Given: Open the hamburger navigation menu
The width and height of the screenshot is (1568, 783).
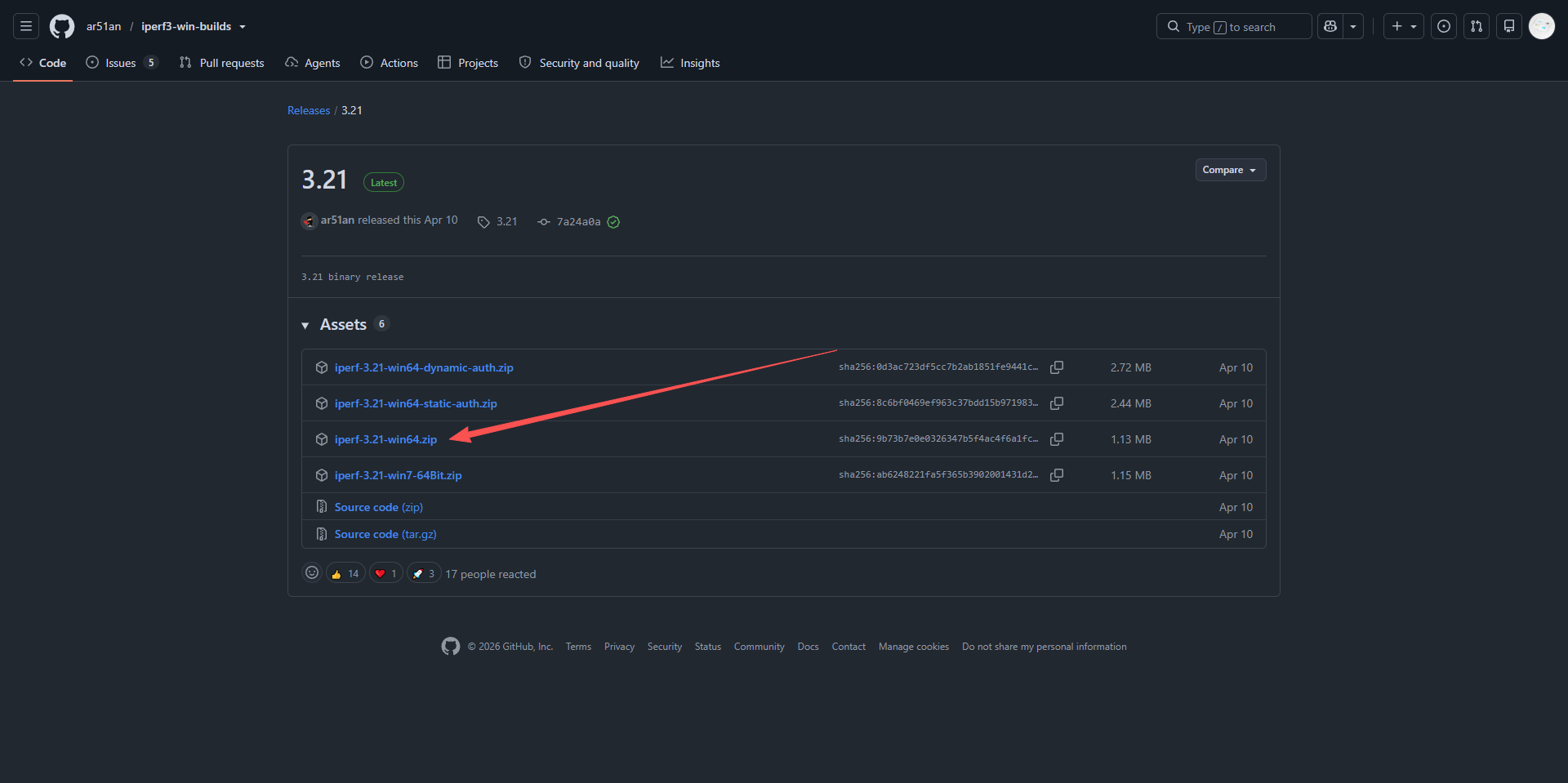Looking at the screenshot, I should pyautogui.click(x=26, y=26).
